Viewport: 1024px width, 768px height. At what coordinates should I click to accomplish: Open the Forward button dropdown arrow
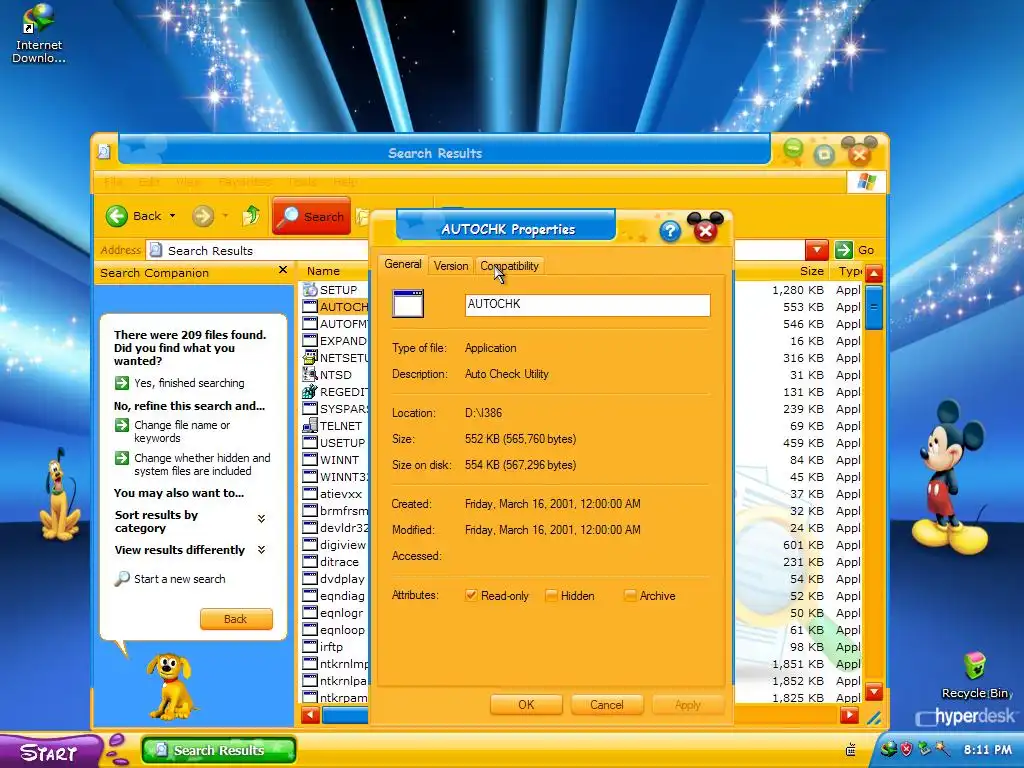pos(225,216)
